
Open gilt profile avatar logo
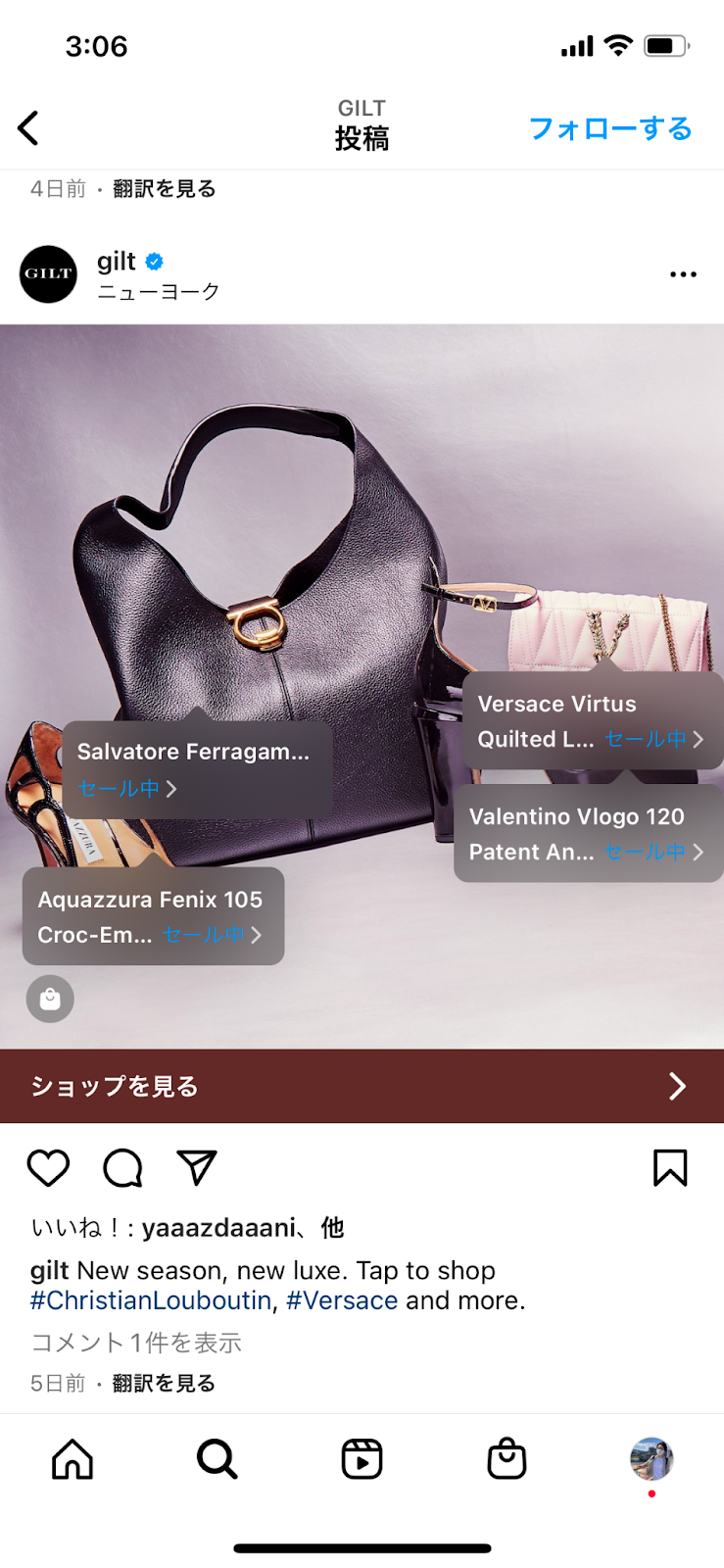point(48,274)
